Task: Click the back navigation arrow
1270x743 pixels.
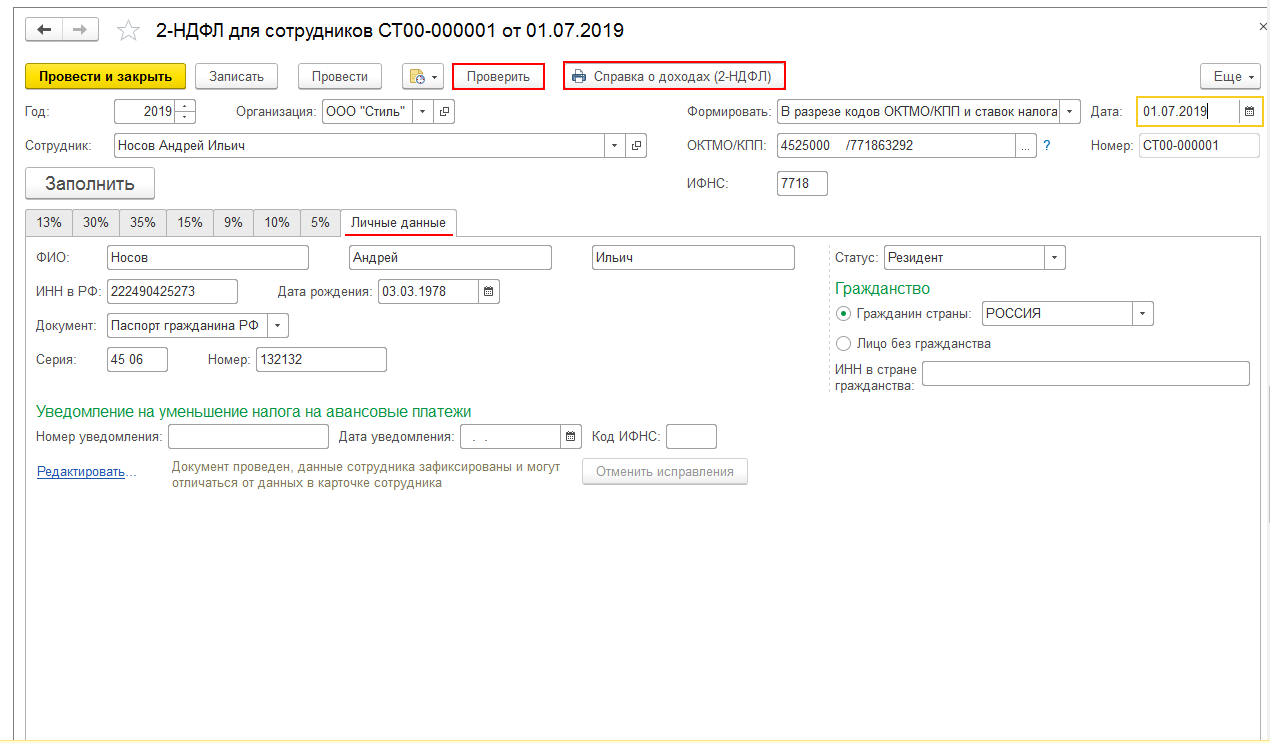Action: pos(44,30)
